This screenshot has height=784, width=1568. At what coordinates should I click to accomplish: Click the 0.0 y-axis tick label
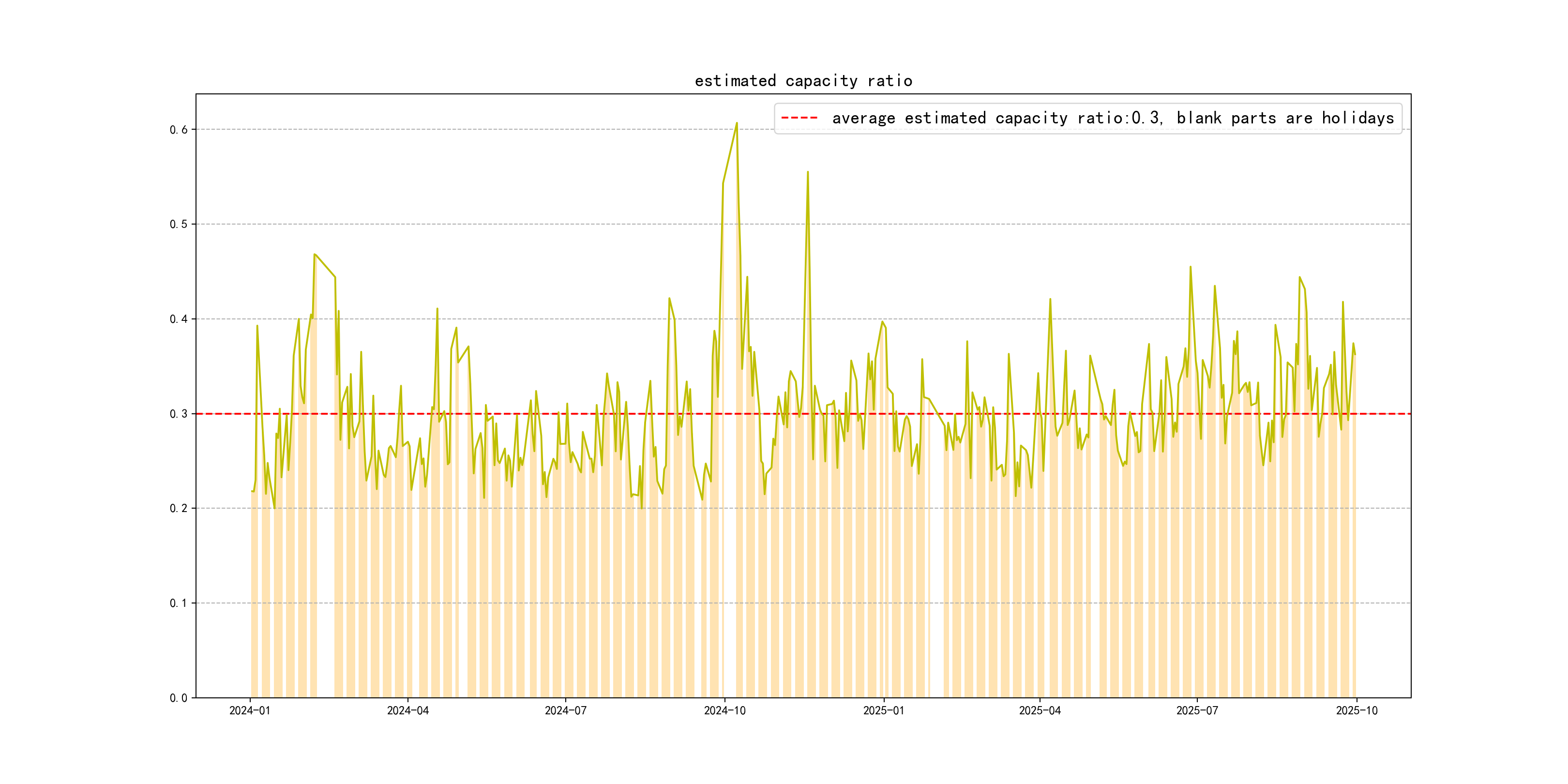point(179,698)
